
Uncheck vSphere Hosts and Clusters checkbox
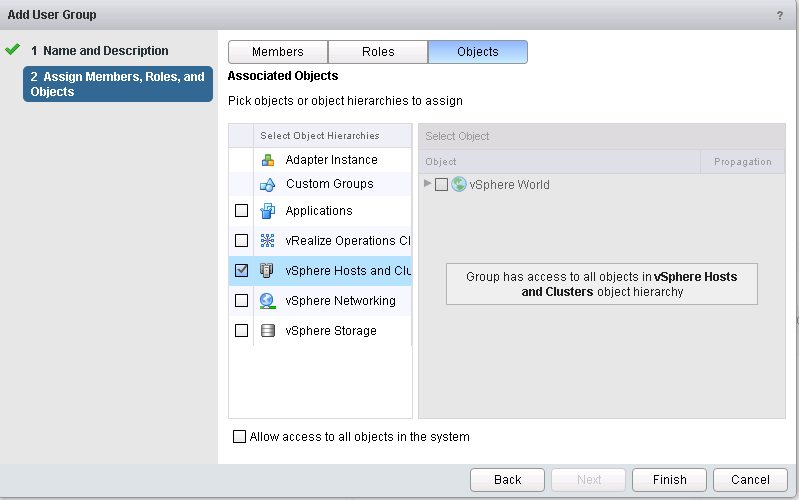pos(242,270)
